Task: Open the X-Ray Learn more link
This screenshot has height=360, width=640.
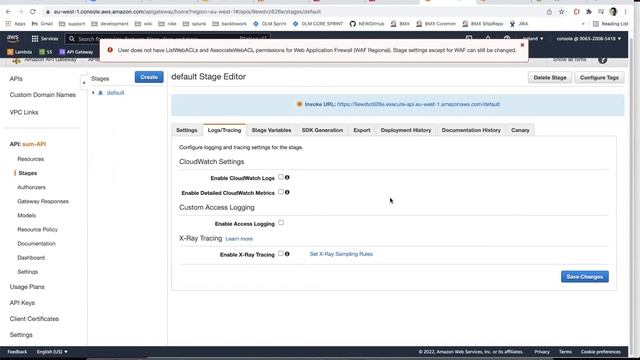Action: (x=239, y=239)
